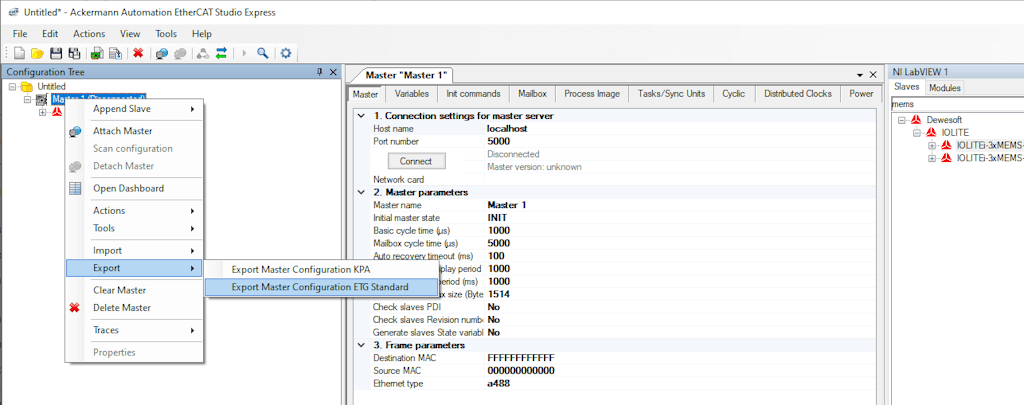This screenshot has width=1024, height=405.
Task: Select Traces in context menu
Action: point(135,331)
